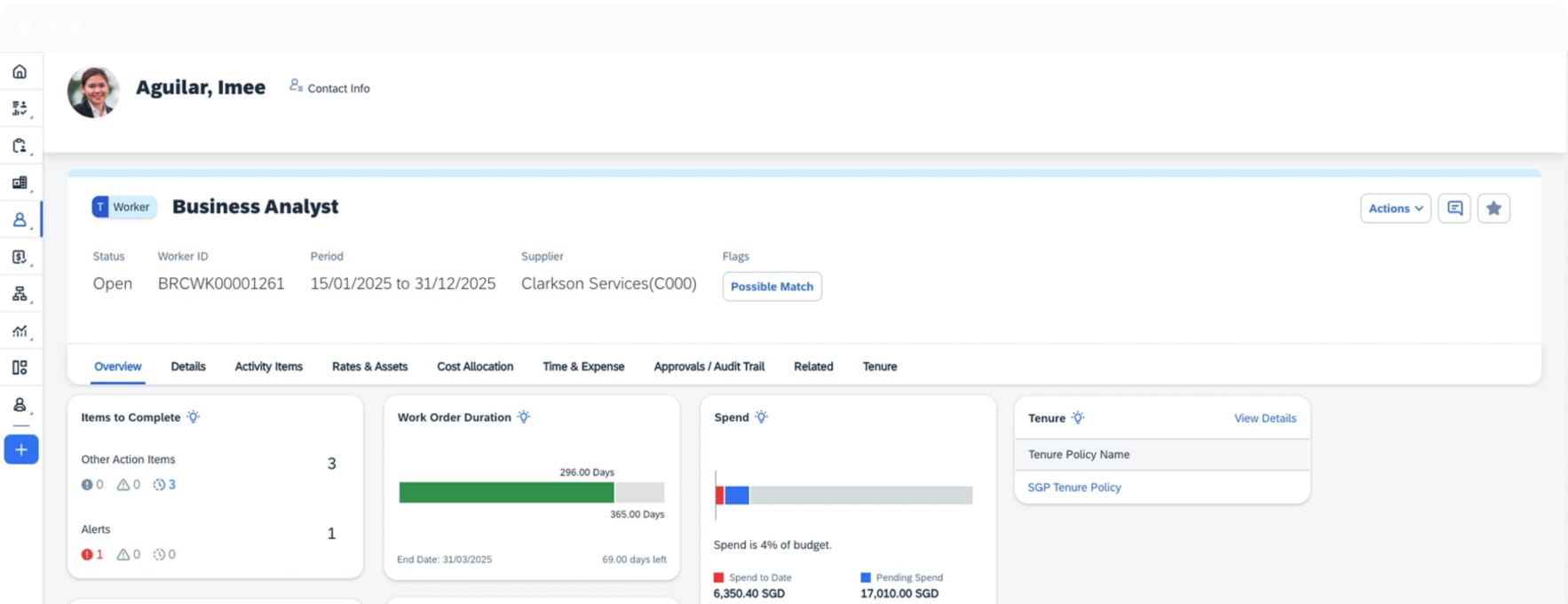
Task: Click the organization chart sidebar icon
Action: [20, 294]
